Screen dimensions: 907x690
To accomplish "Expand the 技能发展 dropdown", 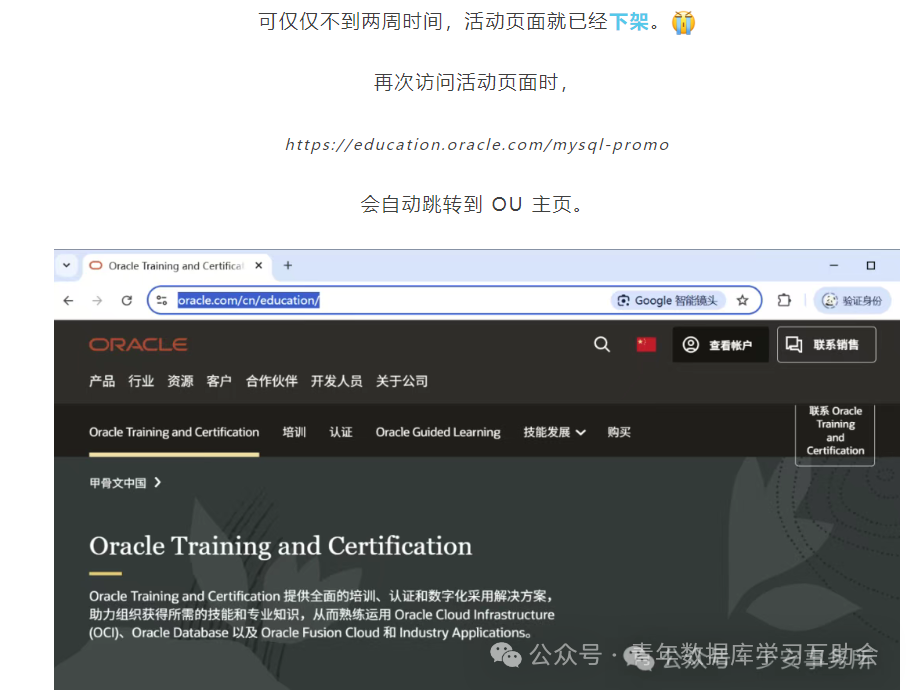I will click(x=554, y=432).
